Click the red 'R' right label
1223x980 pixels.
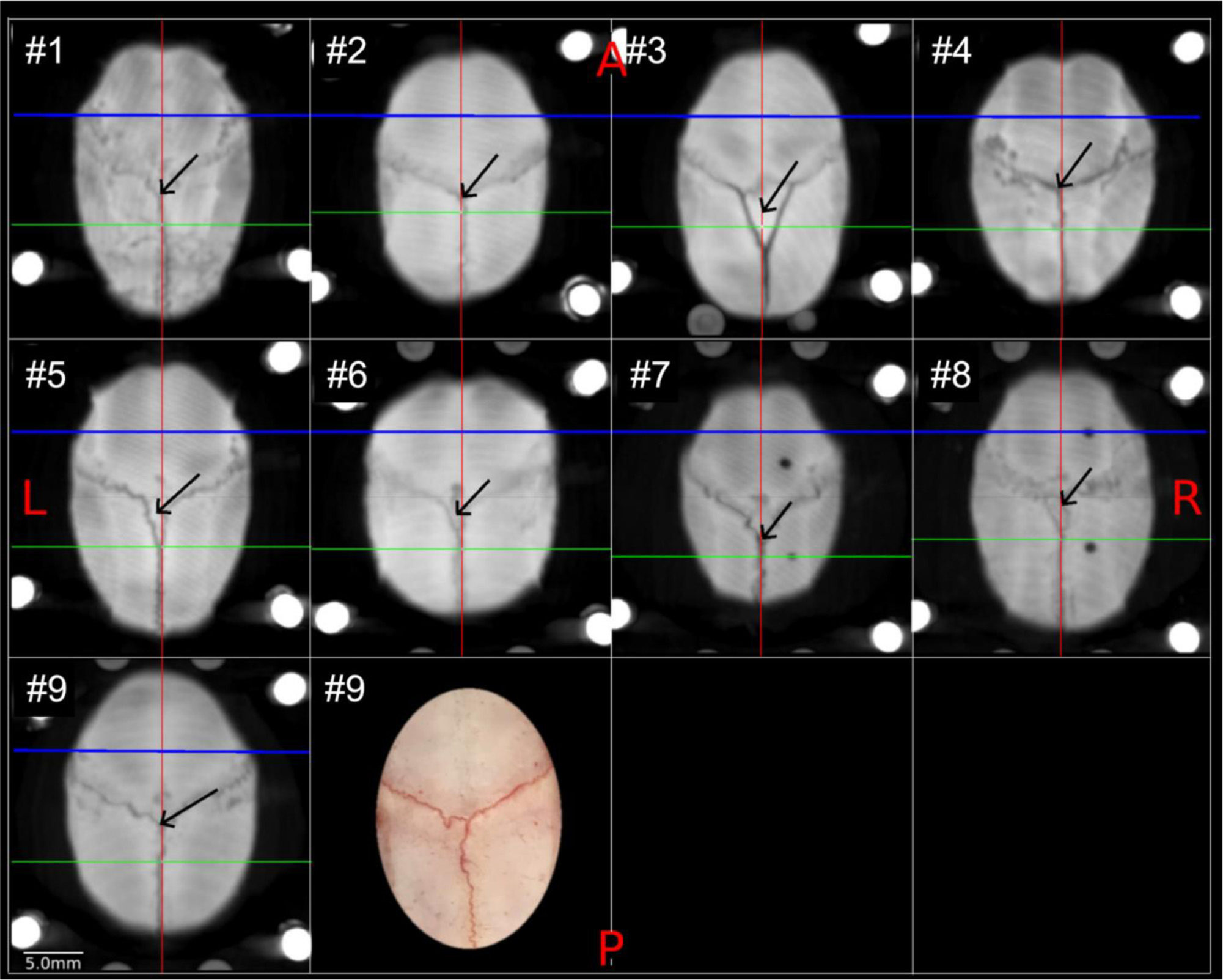(x=1186, y=498)
